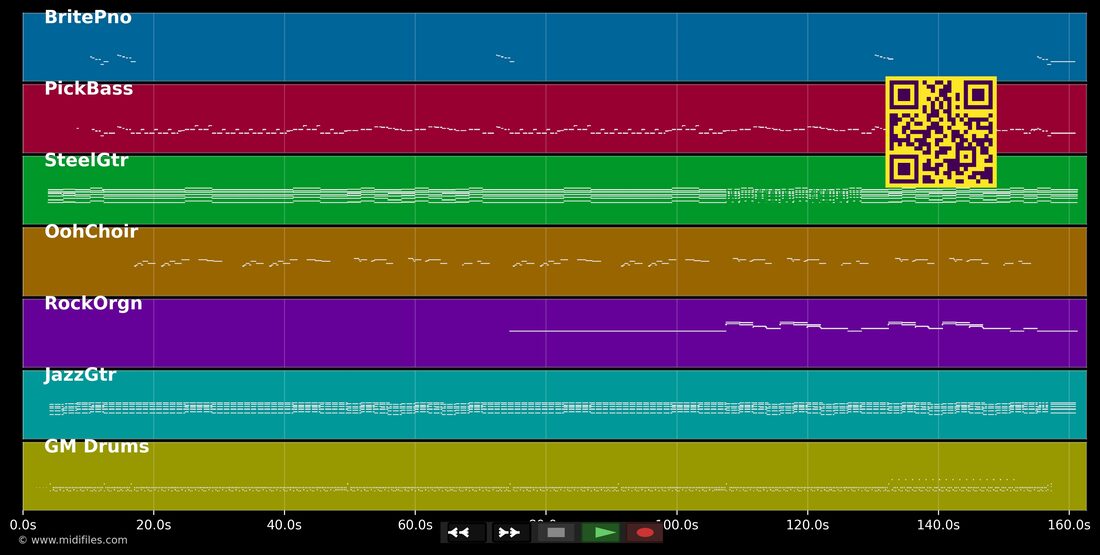Select the BritePno track label
This screenshot has width=1100, height=555.
tap(88, 18)
